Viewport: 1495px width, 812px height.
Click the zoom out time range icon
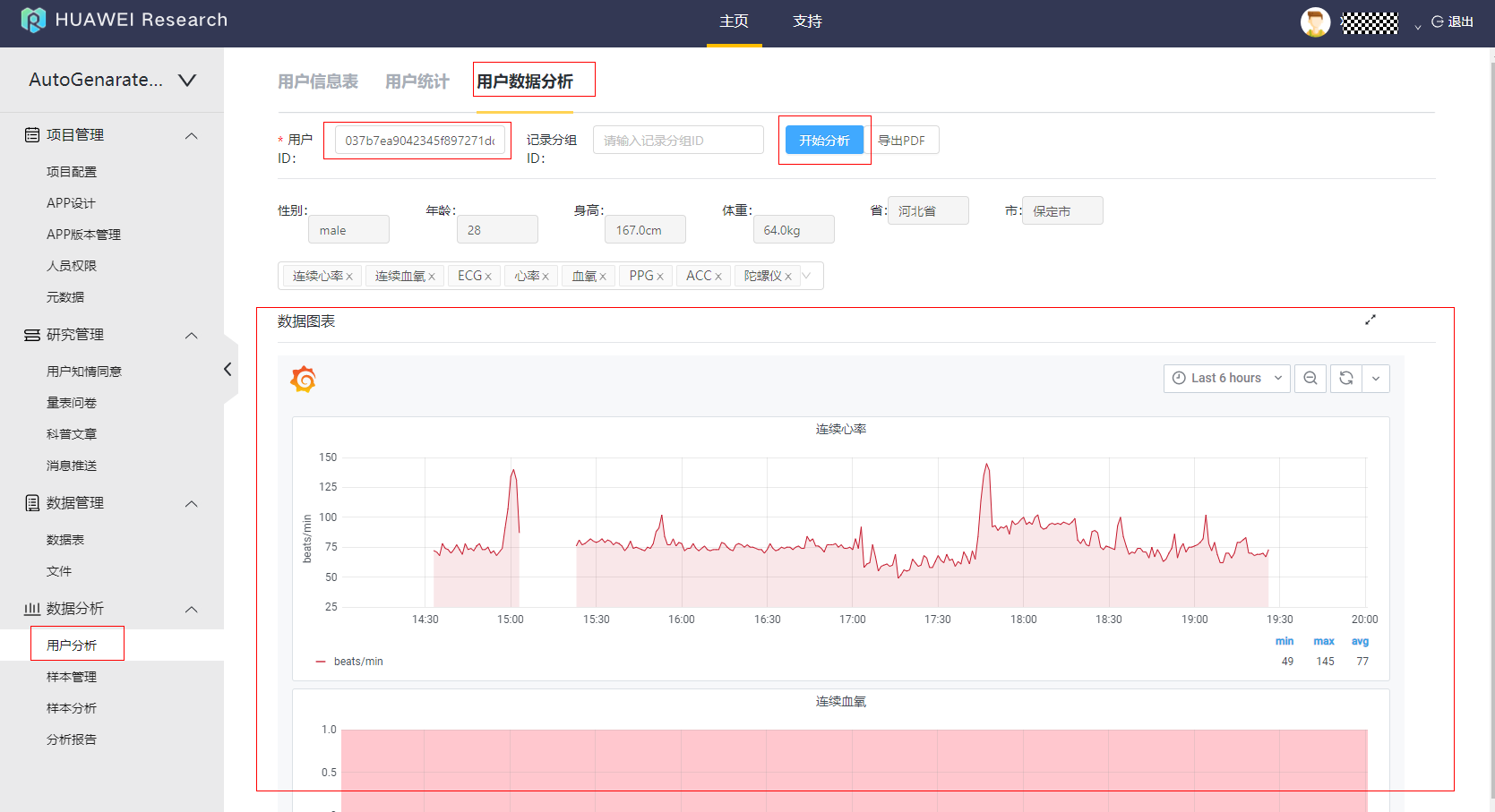click(1310, 378)
